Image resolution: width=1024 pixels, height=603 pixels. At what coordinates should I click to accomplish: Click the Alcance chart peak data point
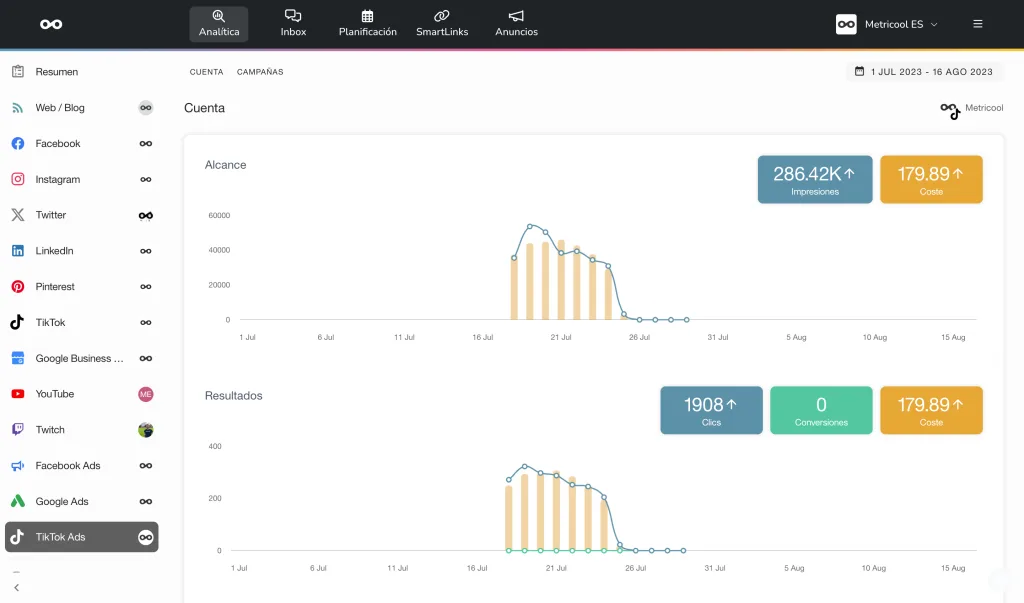(x=530, y=227)
